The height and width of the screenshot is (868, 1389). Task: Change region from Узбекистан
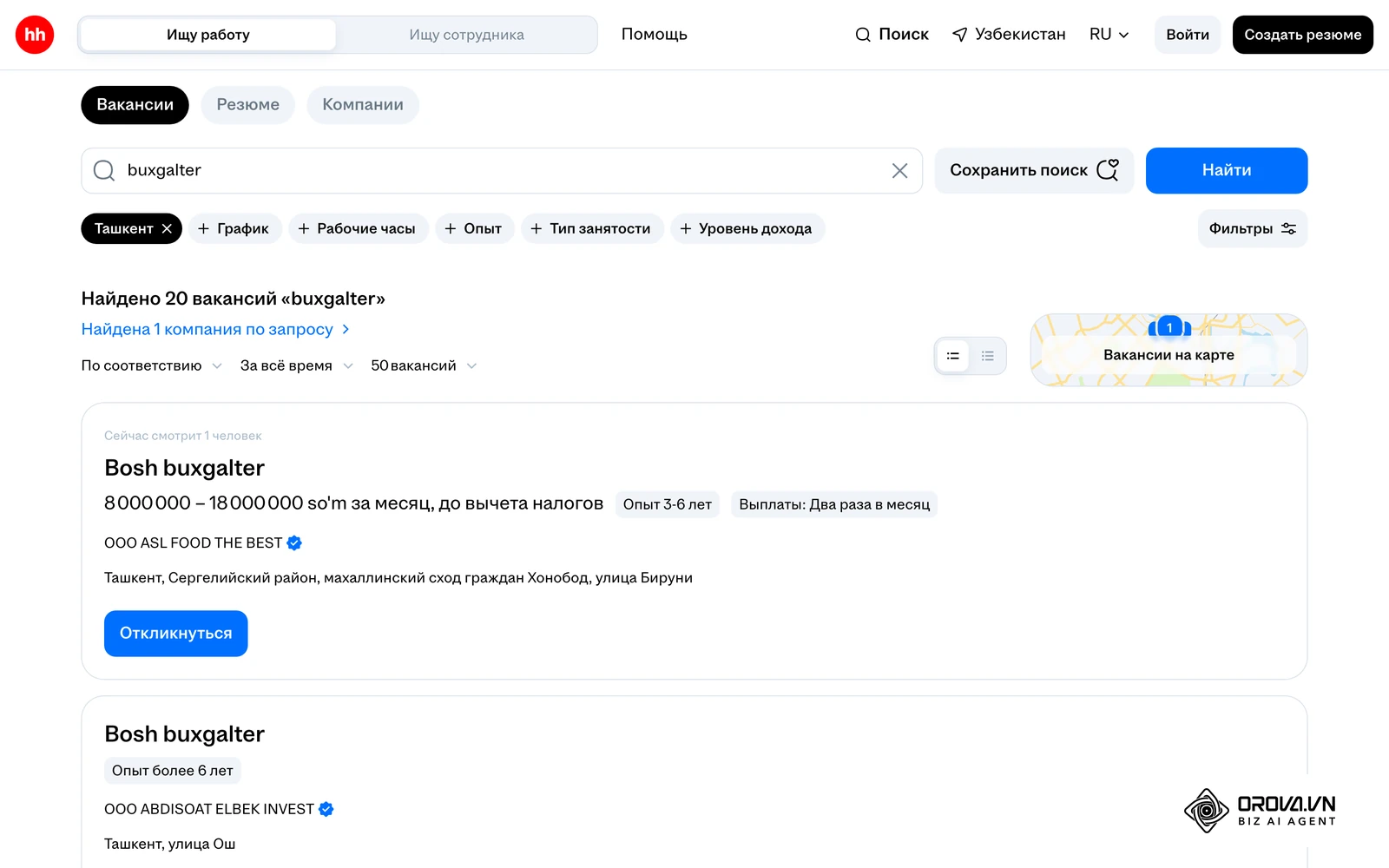coord(1009,35)
